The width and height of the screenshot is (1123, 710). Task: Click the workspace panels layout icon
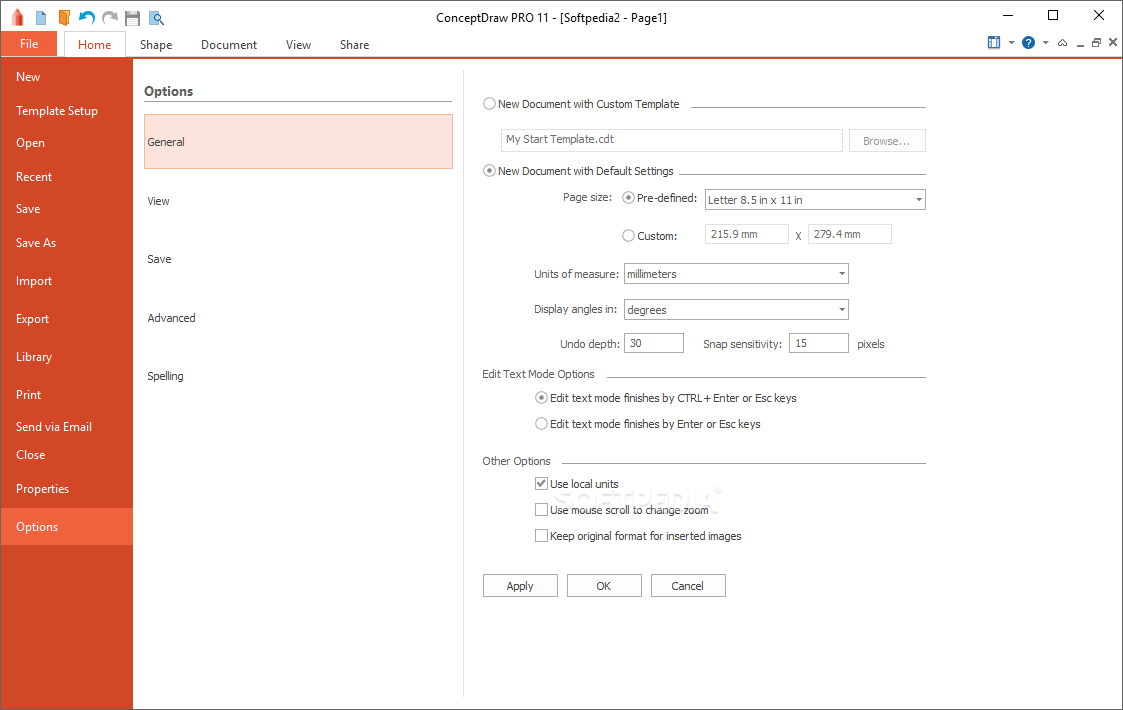pyautogui.click(x=994, y=42)
